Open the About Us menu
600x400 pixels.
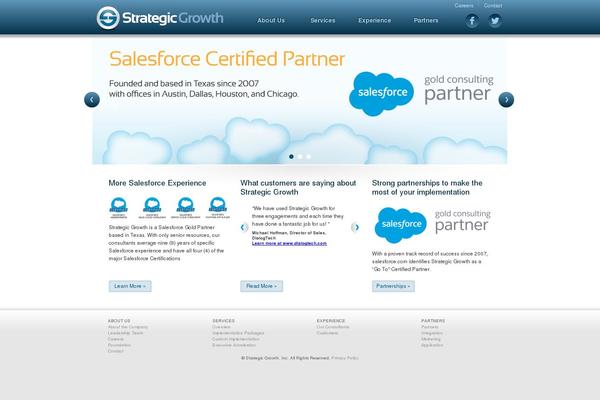tap(271, 20)
